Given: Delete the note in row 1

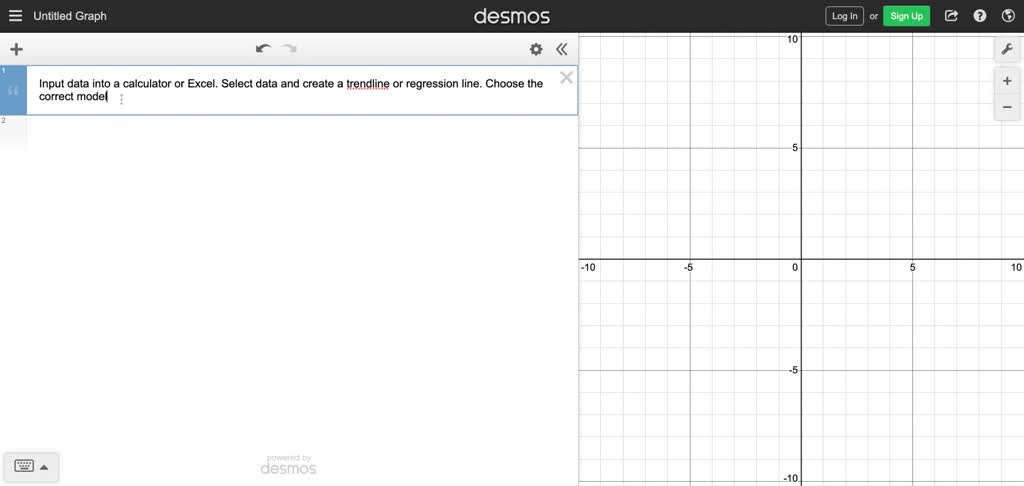Looking at the screenshot, I should 566,78.
